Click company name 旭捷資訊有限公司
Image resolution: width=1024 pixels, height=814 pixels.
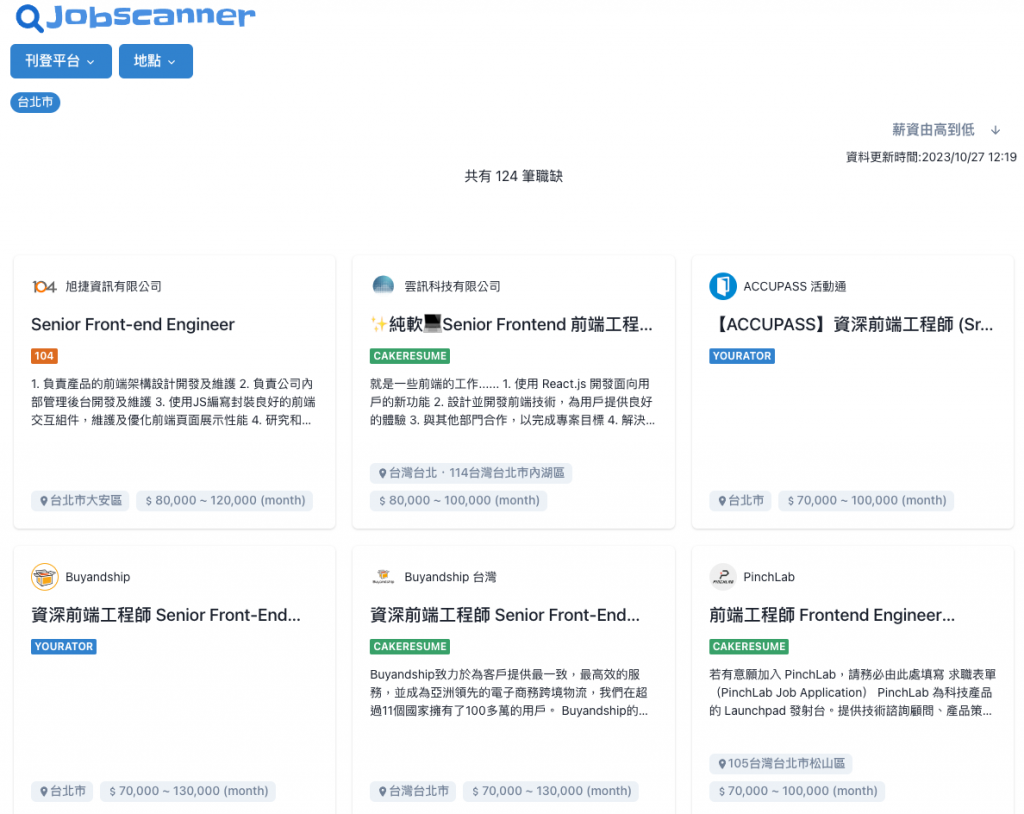[x=114, y=286]
